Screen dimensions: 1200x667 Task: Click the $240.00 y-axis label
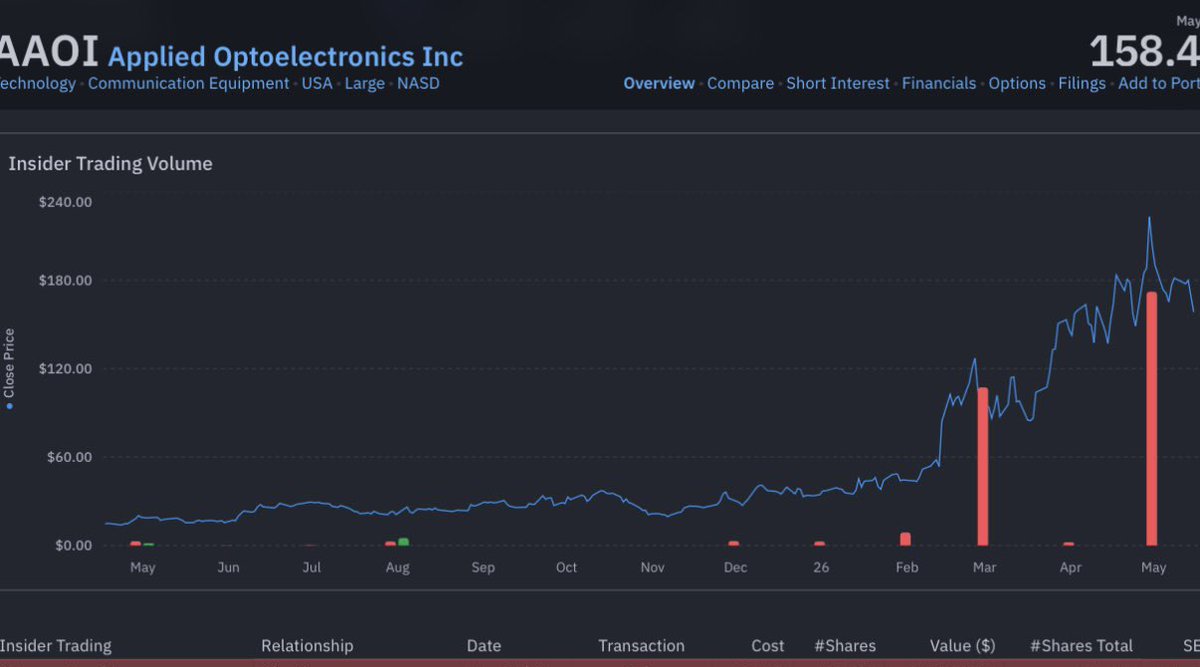click(x=65, y=202)
